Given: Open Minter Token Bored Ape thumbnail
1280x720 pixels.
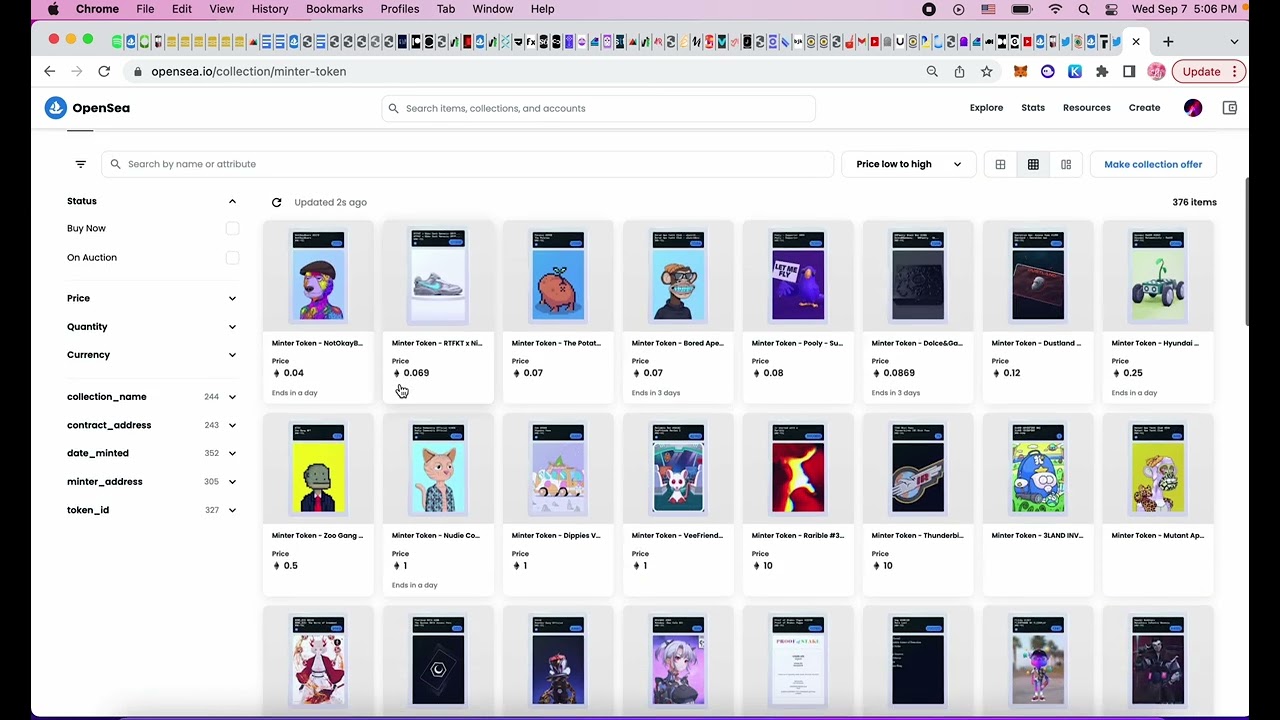Looking at the screenshot, I should (678, 276).
